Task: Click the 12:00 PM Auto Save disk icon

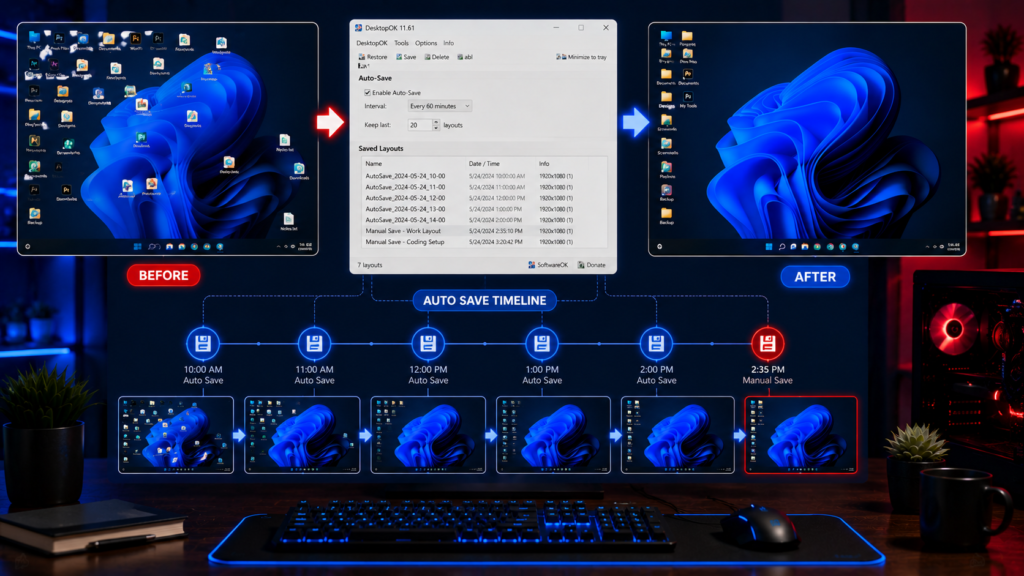Action: pyautogui.click(x=428, y=344)
